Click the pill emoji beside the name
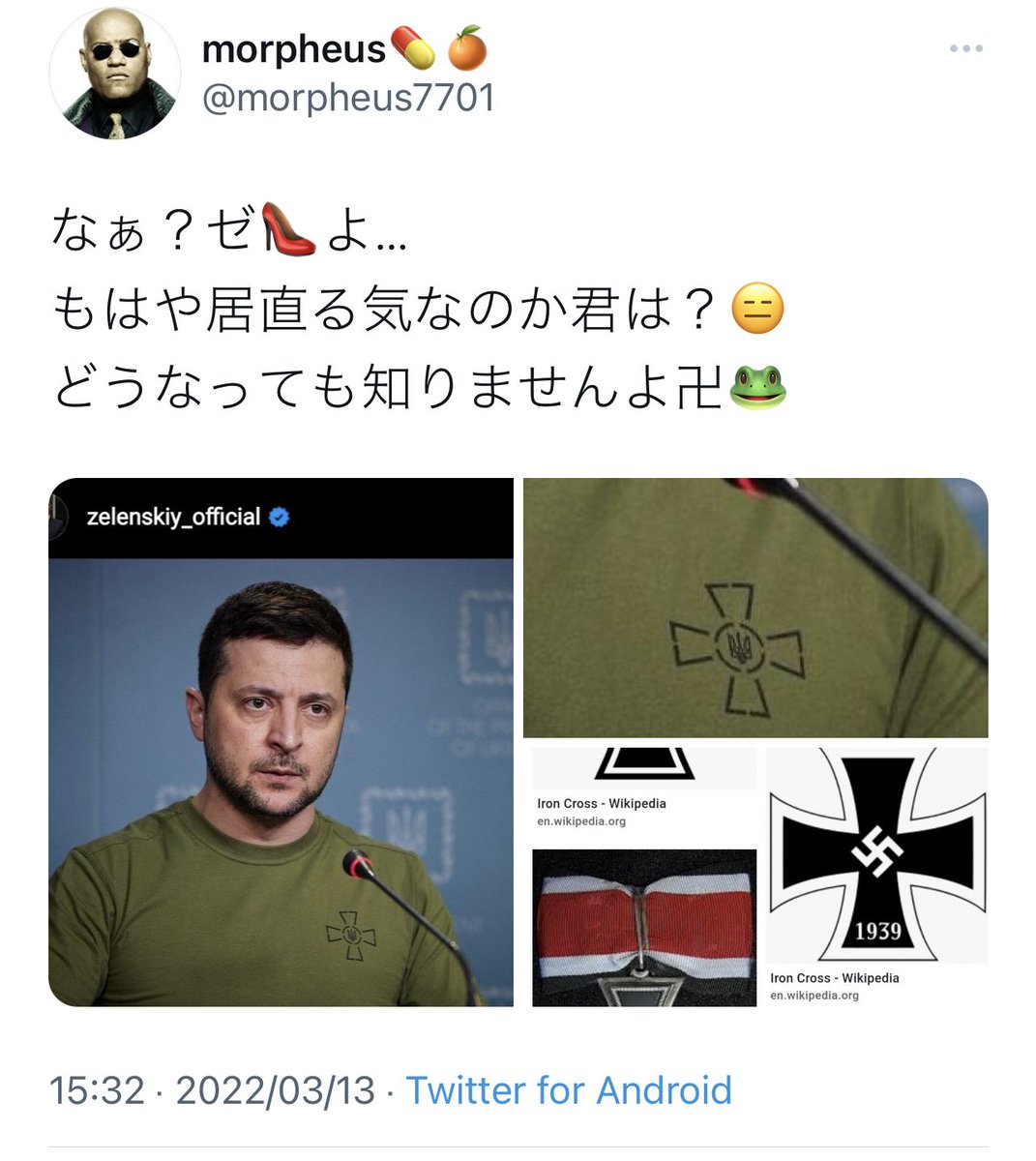1036x1161 pixels. 414,48
